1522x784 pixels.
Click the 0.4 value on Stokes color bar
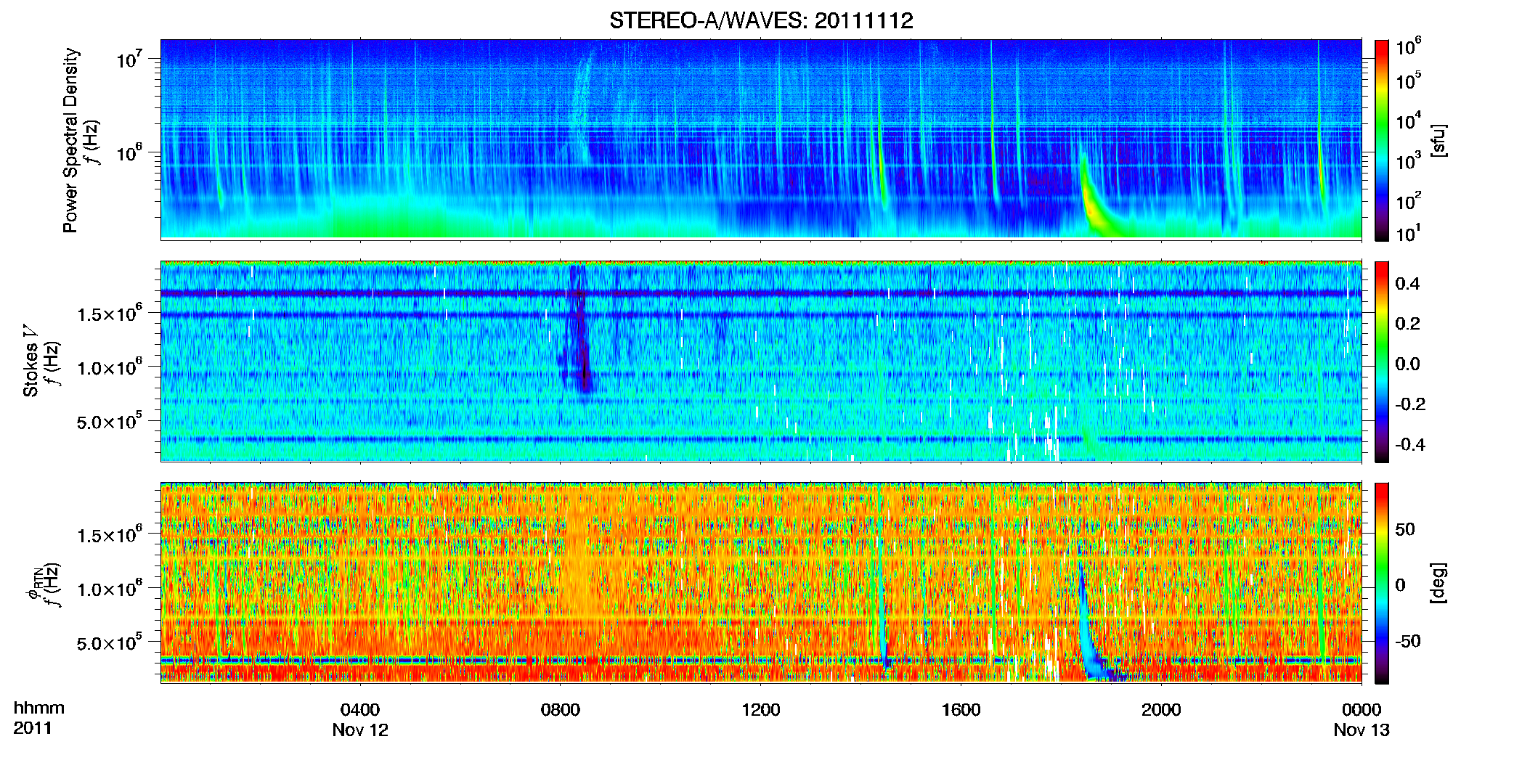pos(1407,283)
